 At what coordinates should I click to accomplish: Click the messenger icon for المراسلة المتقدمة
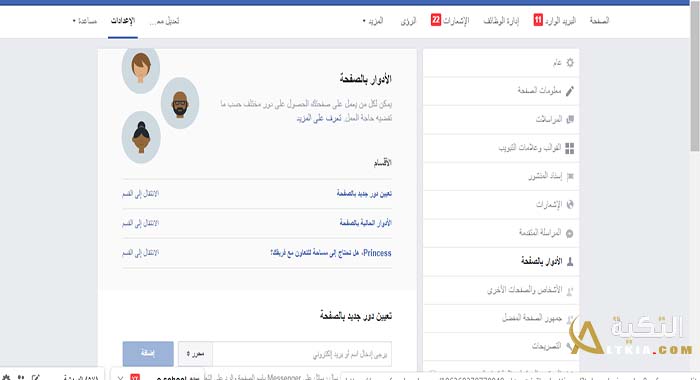click(570, 233)
